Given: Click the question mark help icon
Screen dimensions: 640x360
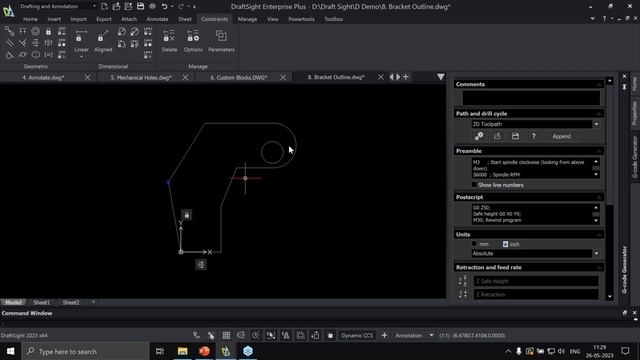Looking at the screenshot, I should click(x=533, y=136).
